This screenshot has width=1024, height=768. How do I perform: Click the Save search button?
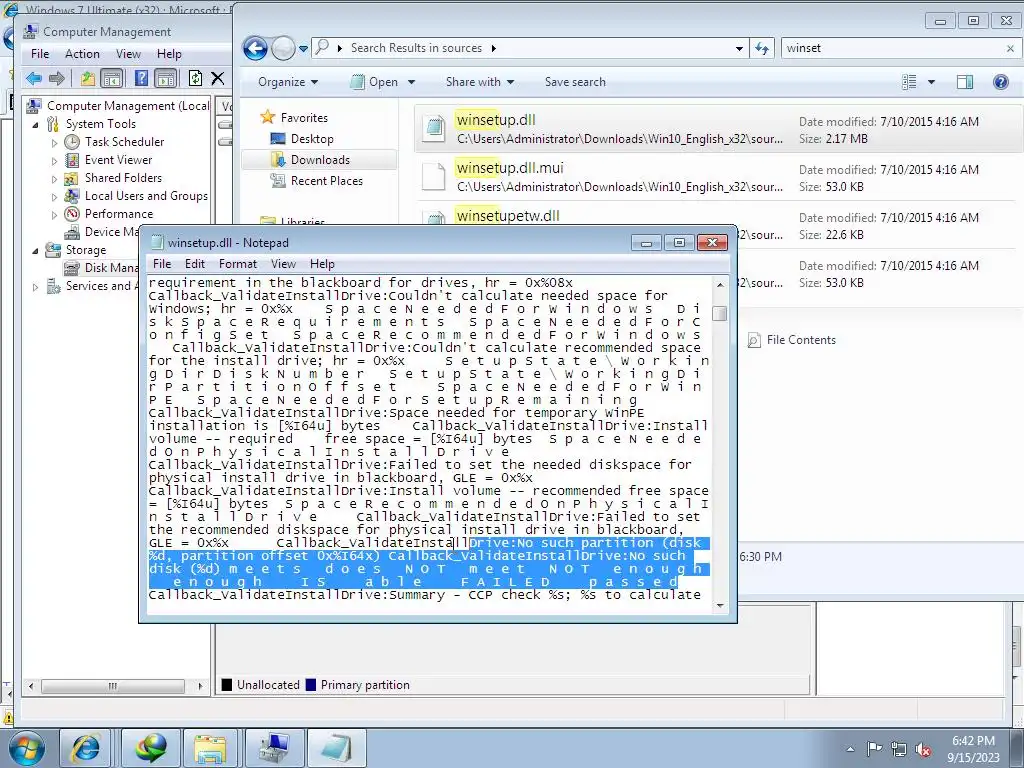[x=575, y=82]
